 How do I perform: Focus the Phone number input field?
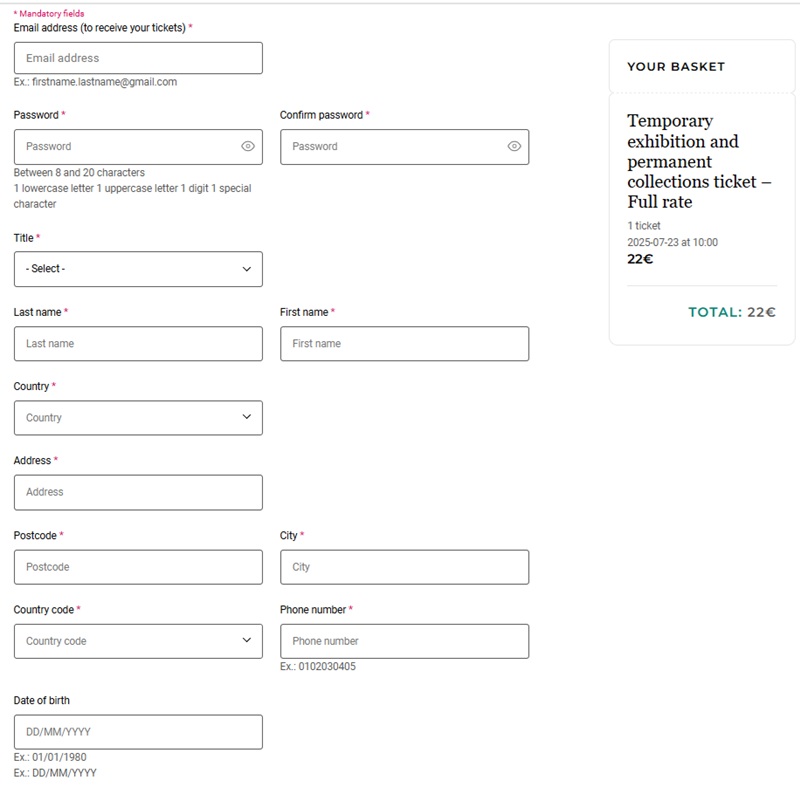pos(405,641)
